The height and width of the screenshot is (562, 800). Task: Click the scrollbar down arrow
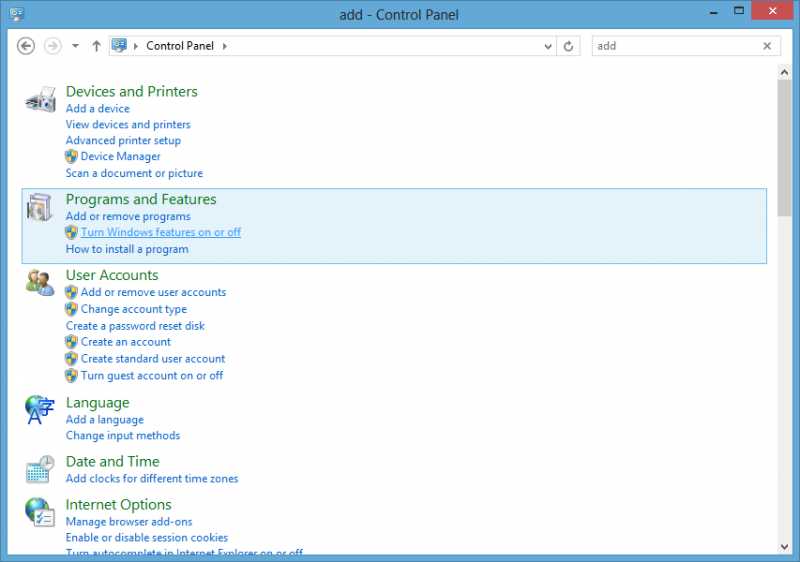(784, 547)
